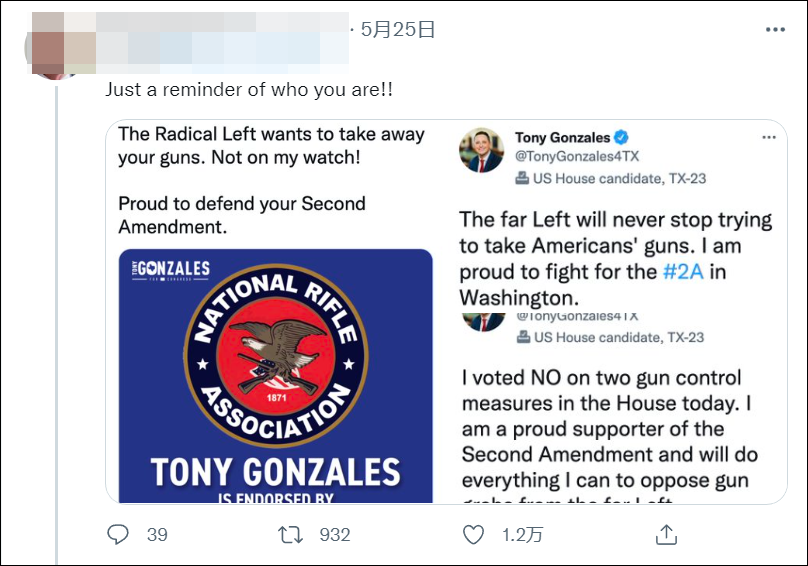Click the blue verified badge beside Tony Gonzales

pyautogui.click(x=620, y=137)
